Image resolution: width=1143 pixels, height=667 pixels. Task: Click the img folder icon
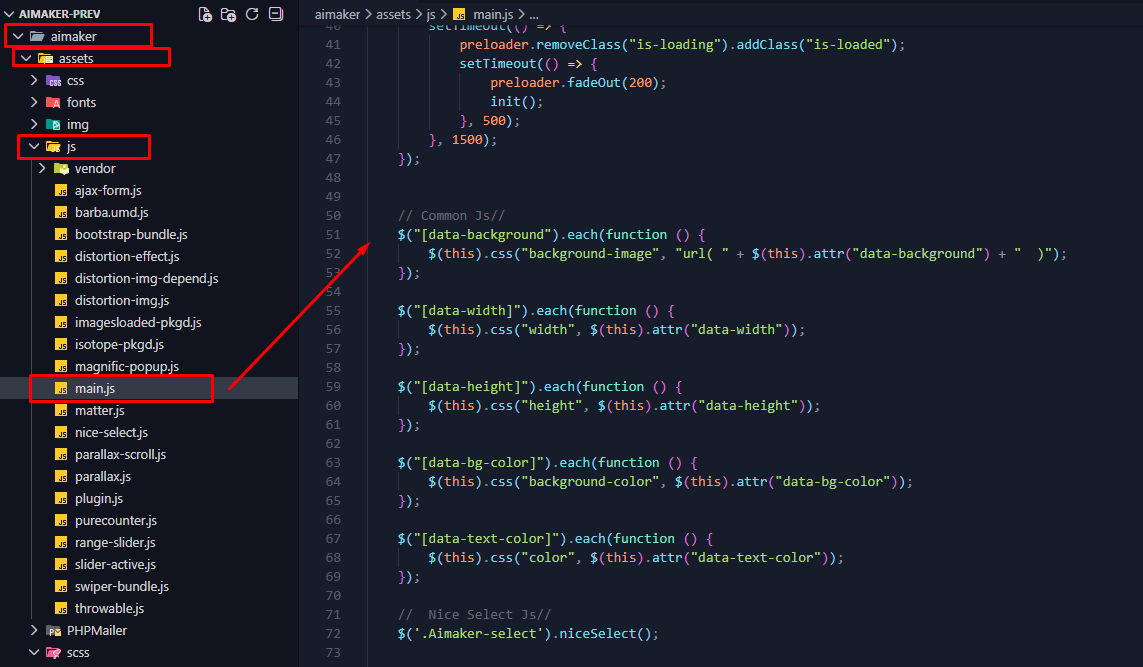coord(54,125)
